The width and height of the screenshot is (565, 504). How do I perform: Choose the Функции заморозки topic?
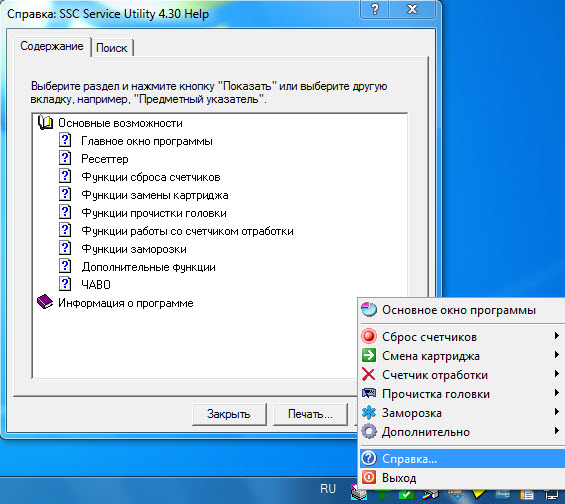(134, 249)
